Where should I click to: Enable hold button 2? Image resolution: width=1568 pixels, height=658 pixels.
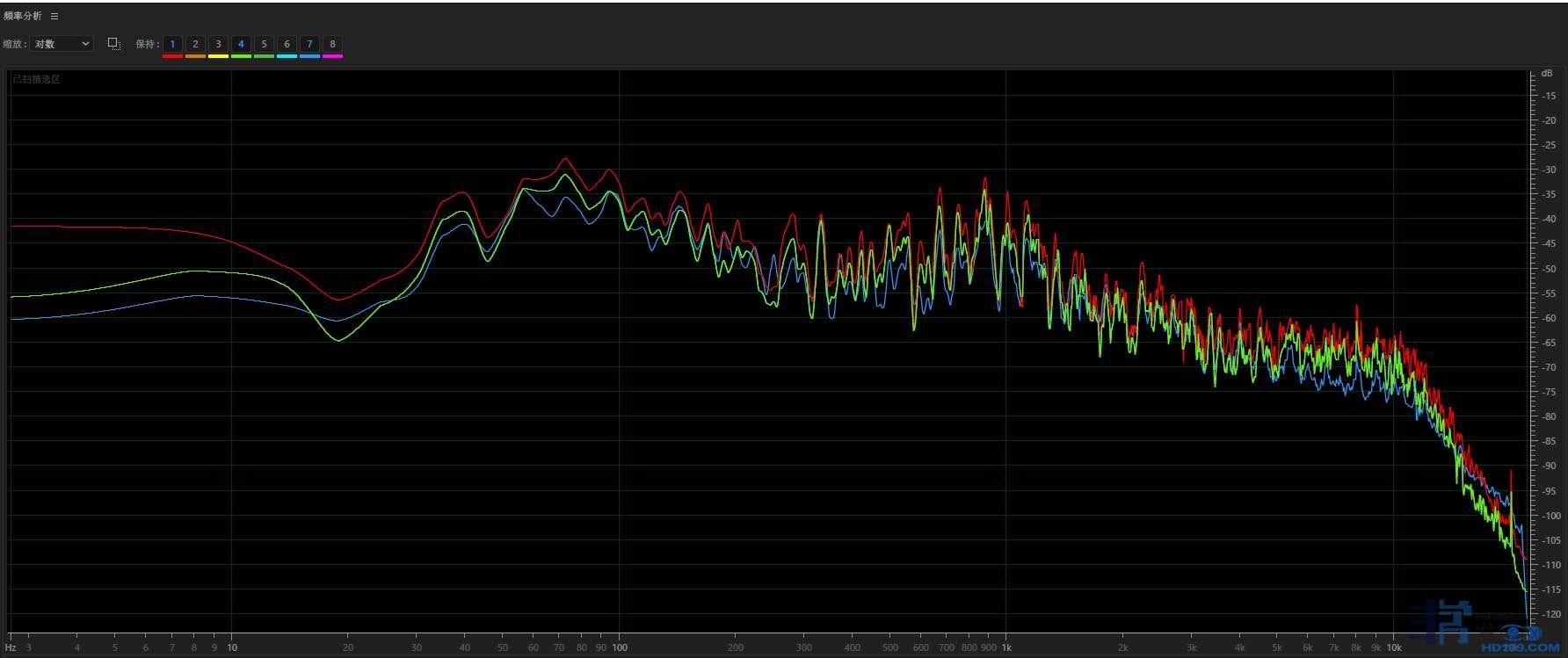pos(195,44)
